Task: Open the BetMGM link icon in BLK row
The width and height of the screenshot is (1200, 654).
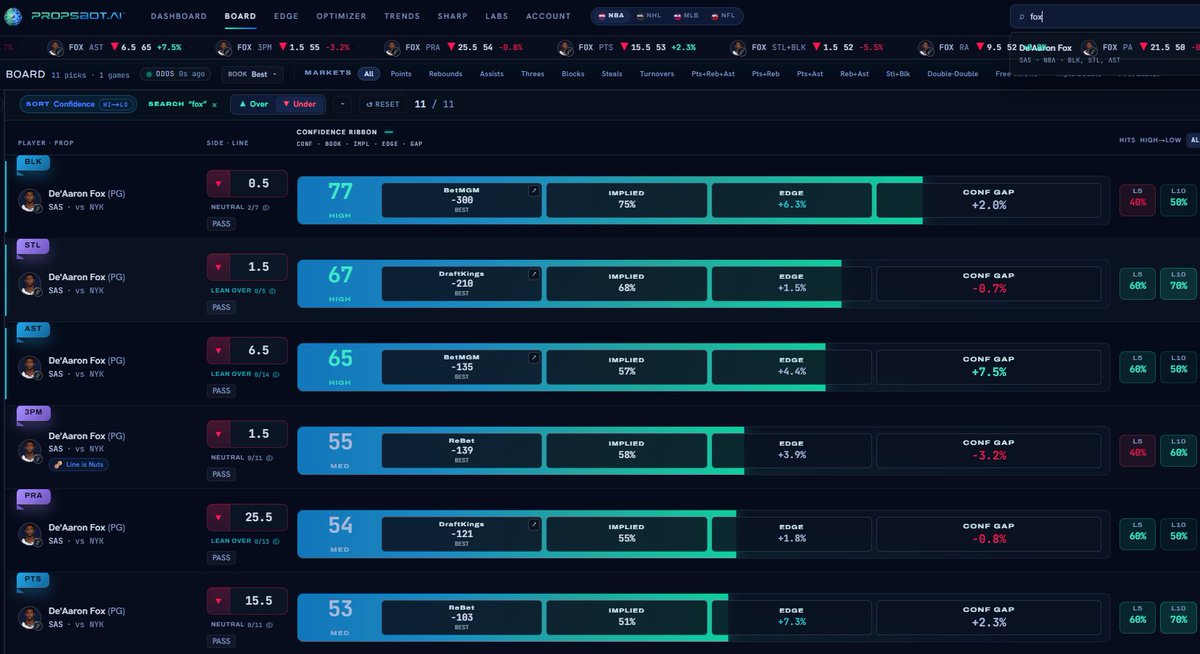Action: tap(534, 189)
